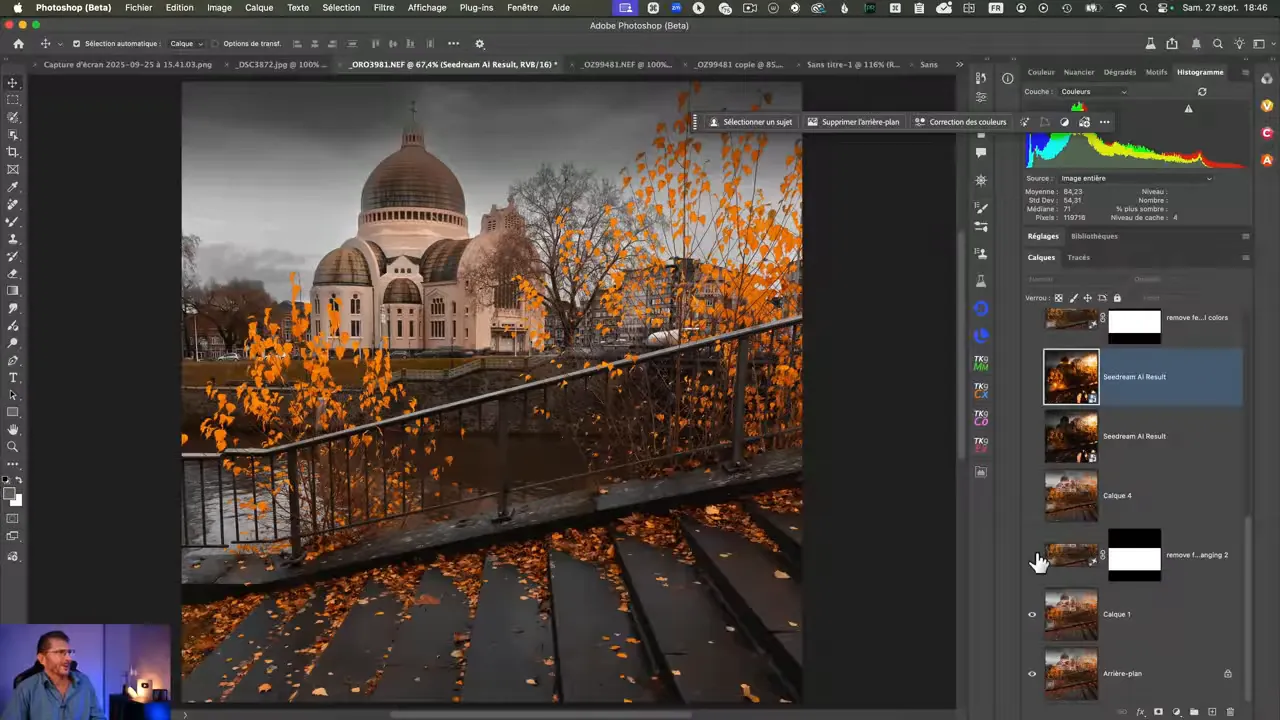
Task: Hide the Calque 1 layer
Action: click(1032, 614)
